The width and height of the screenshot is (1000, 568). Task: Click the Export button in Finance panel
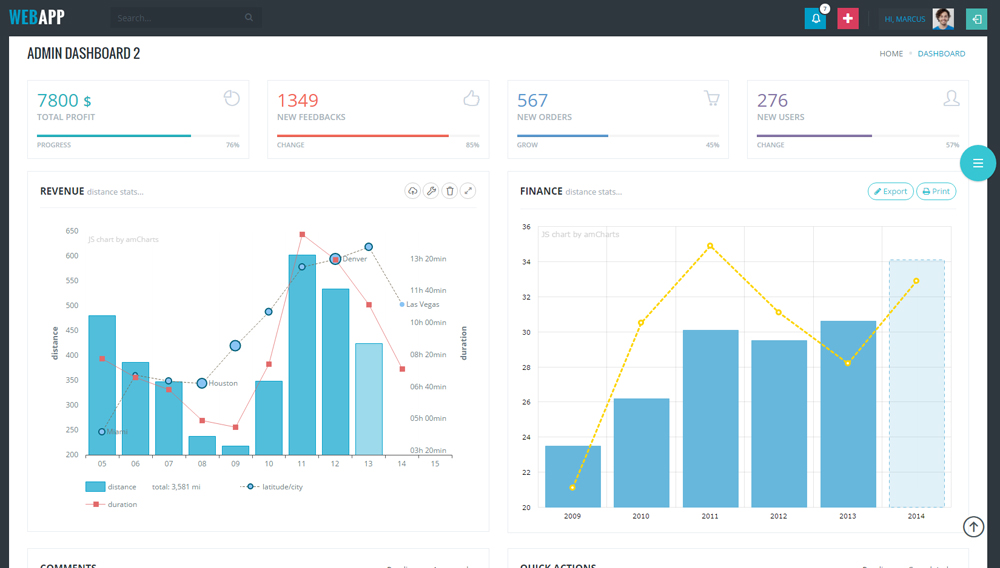click(x=890, y=191)
